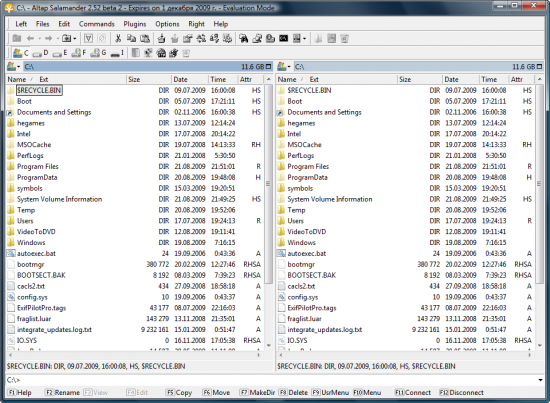Select VideoToDVD folder in right panel

pos(307,231)
